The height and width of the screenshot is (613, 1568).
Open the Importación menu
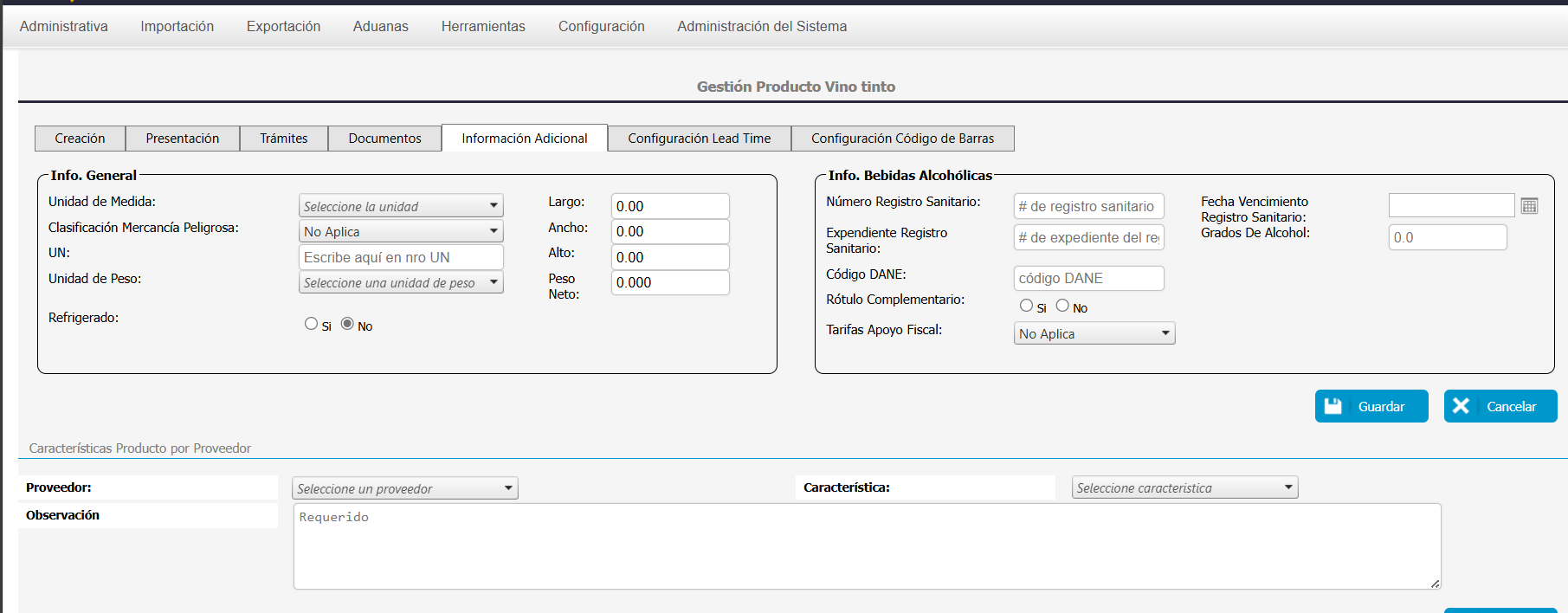coord(177,26)
